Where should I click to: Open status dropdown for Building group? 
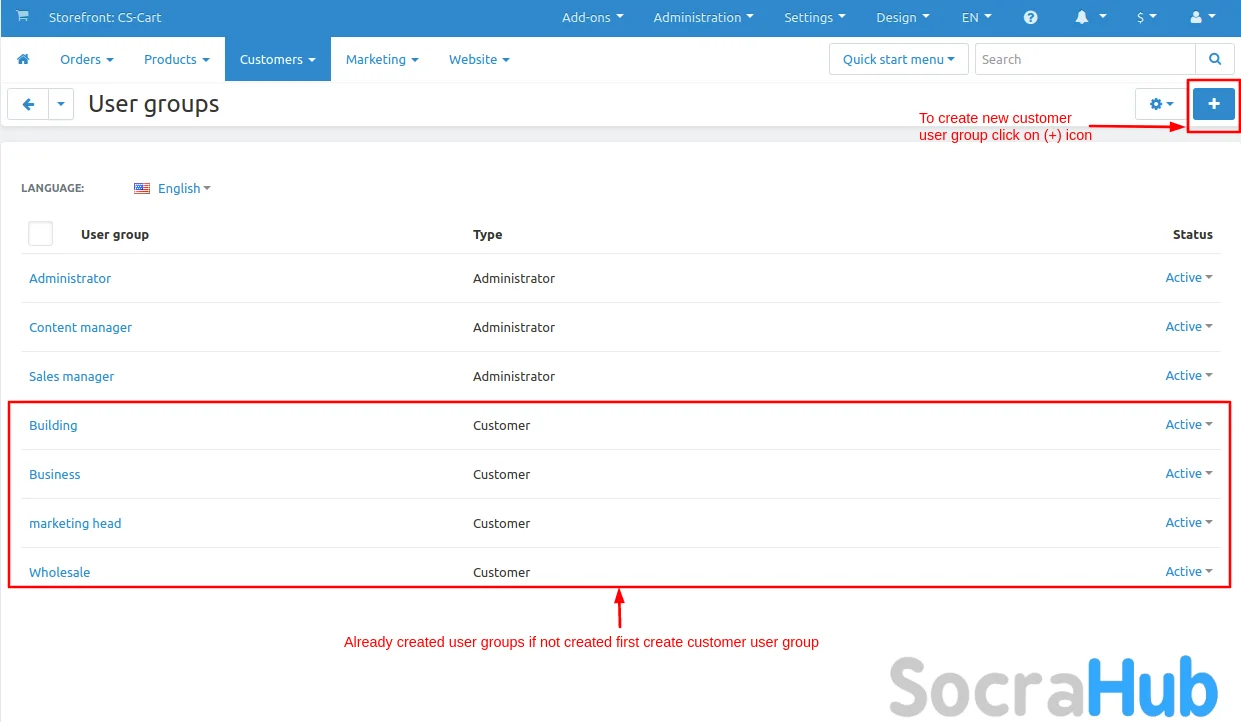point(1188,425)
